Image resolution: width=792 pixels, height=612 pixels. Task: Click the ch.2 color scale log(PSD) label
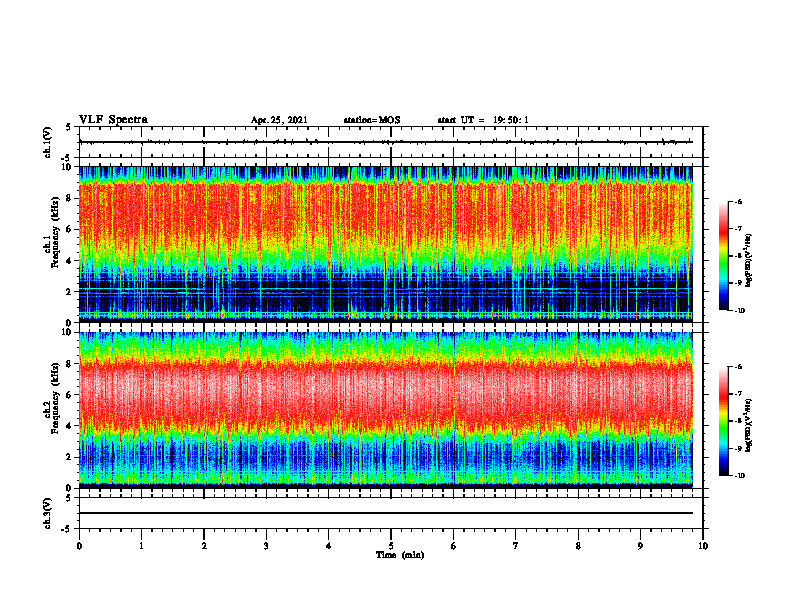tap(749, 426)
